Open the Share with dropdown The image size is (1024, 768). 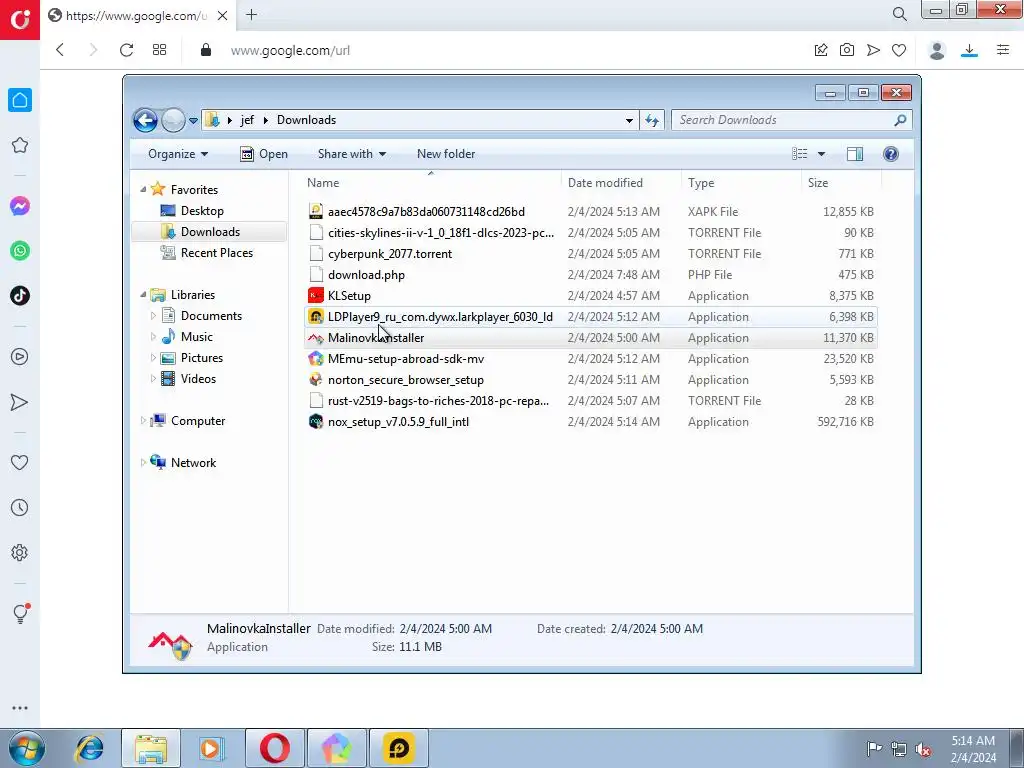pyautogui.click(x=351, y=153)
